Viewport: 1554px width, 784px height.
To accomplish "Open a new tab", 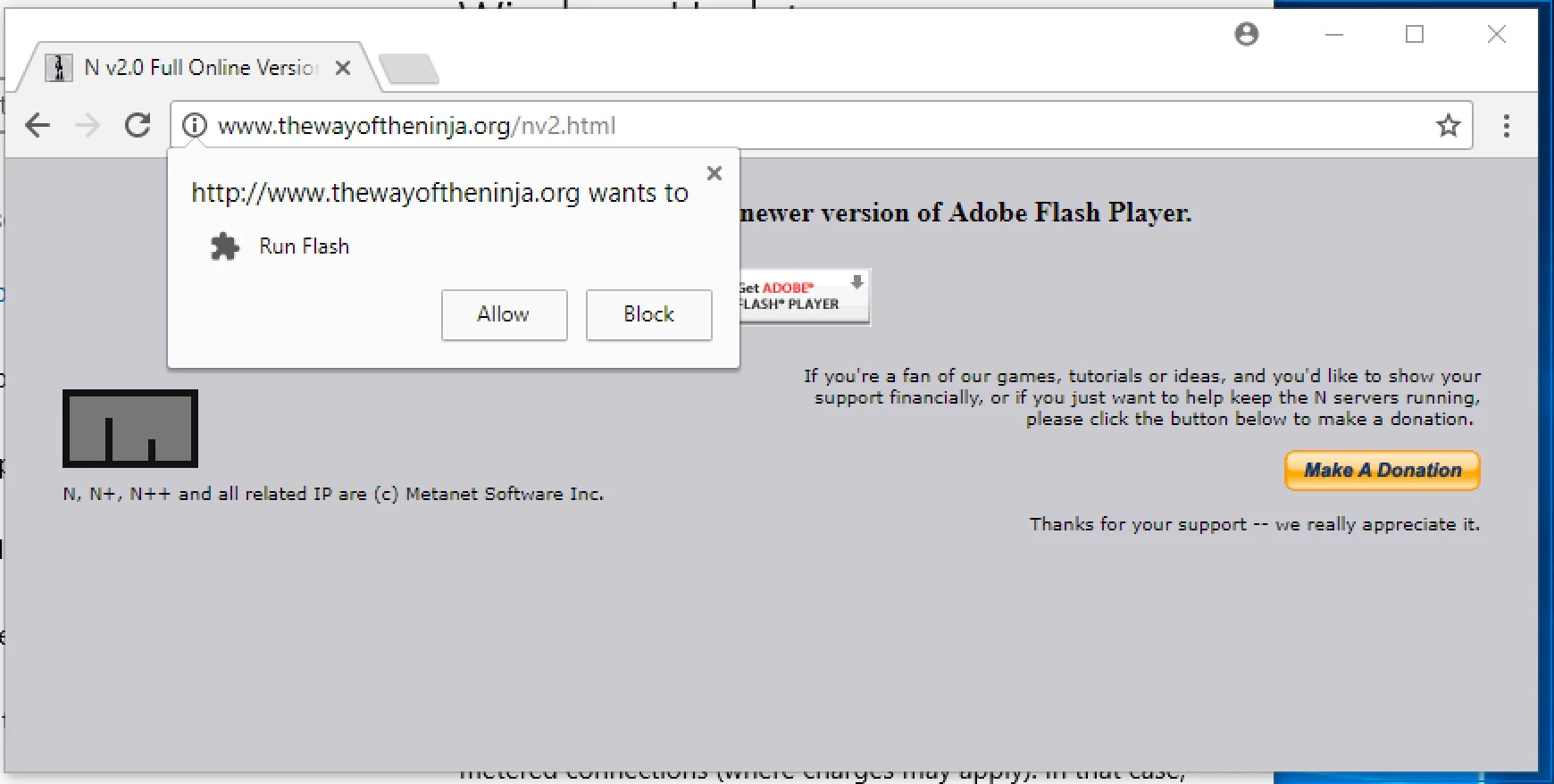I will [409, 69].
